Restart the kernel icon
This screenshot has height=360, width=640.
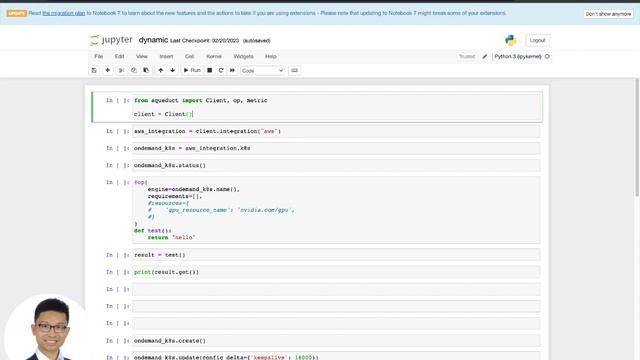[221, 70]
